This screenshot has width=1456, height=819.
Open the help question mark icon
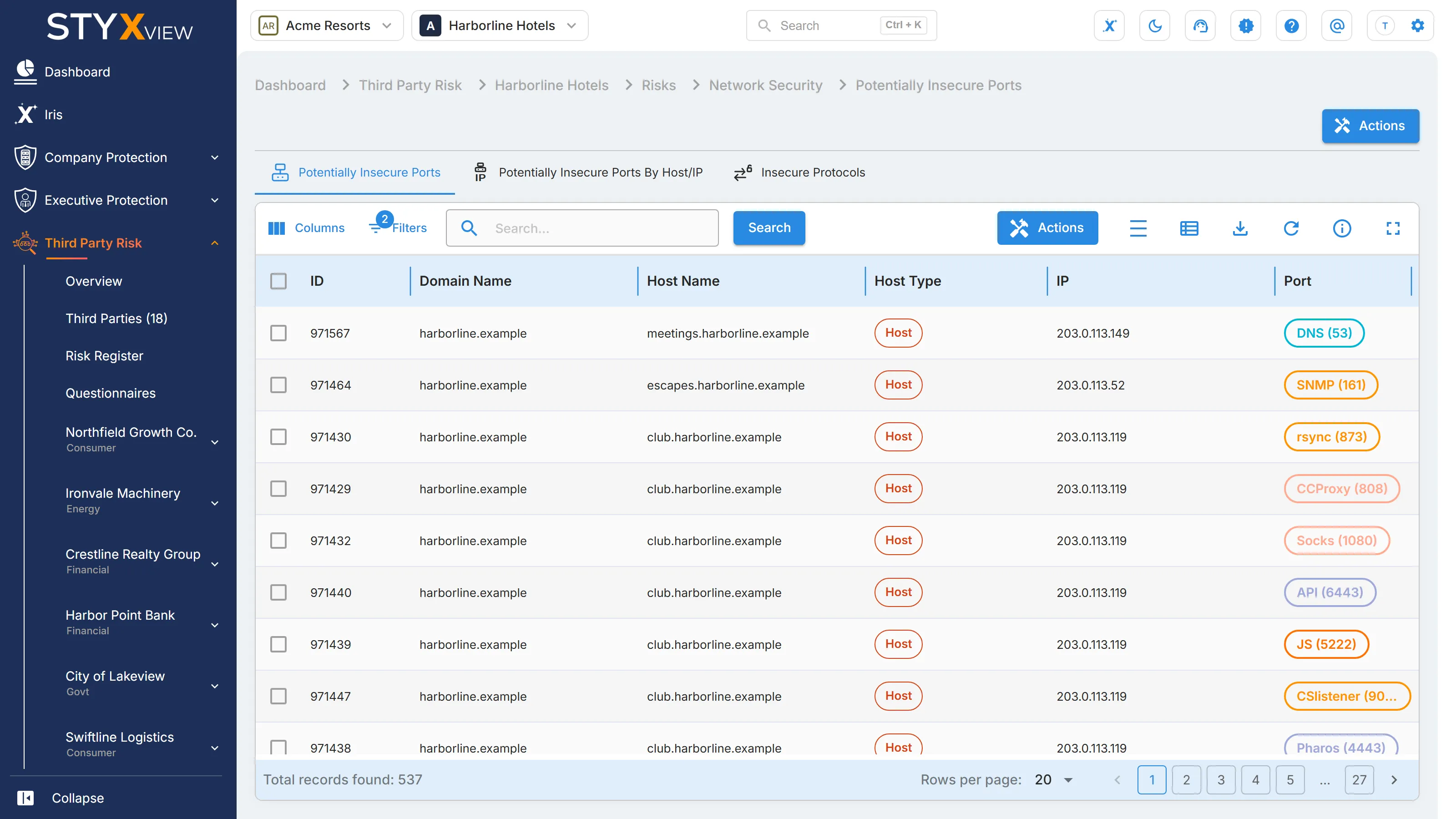[x=1291, y=25]
